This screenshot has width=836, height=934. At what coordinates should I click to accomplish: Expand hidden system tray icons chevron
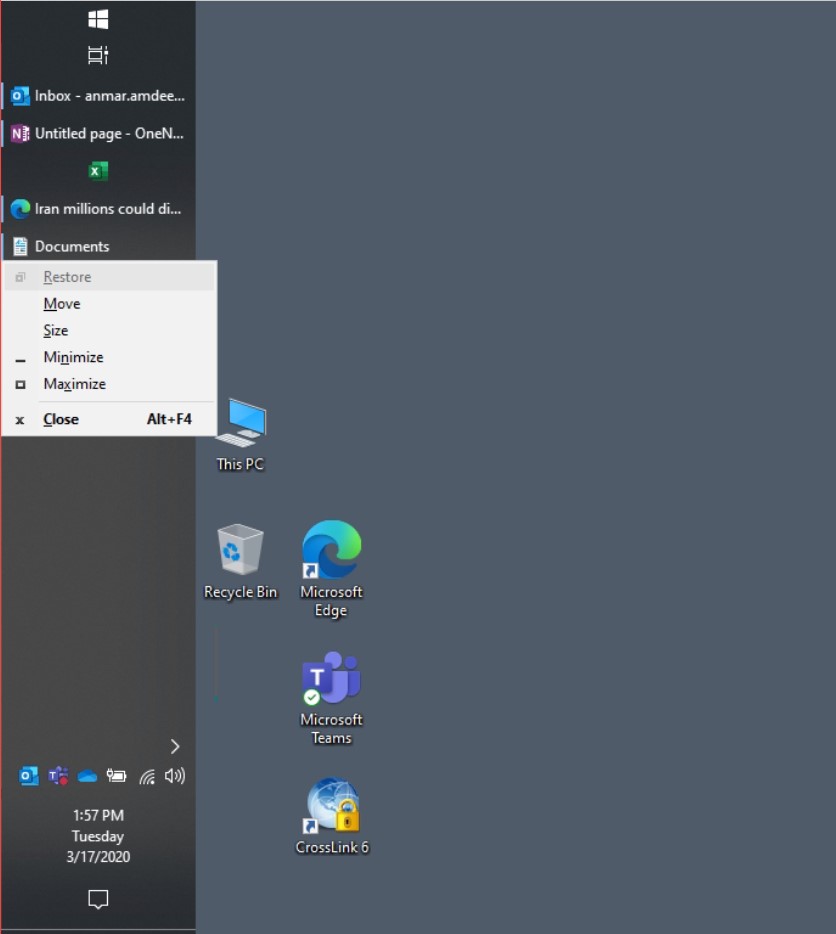[175, 746]
